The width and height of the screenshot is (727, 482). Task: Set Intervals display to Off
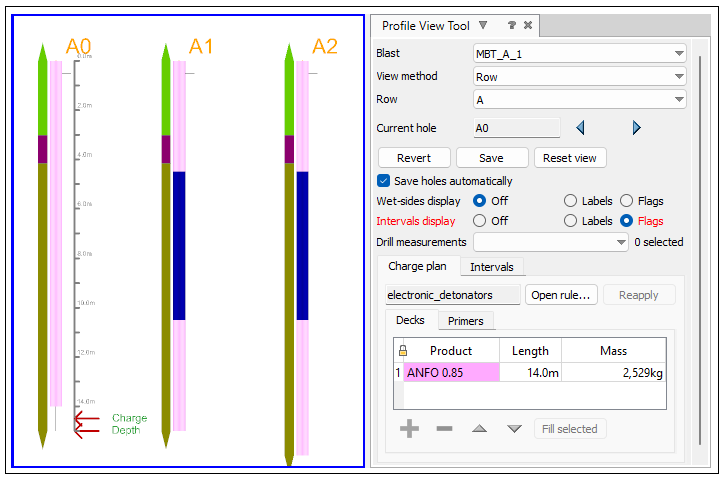(479, 221)
